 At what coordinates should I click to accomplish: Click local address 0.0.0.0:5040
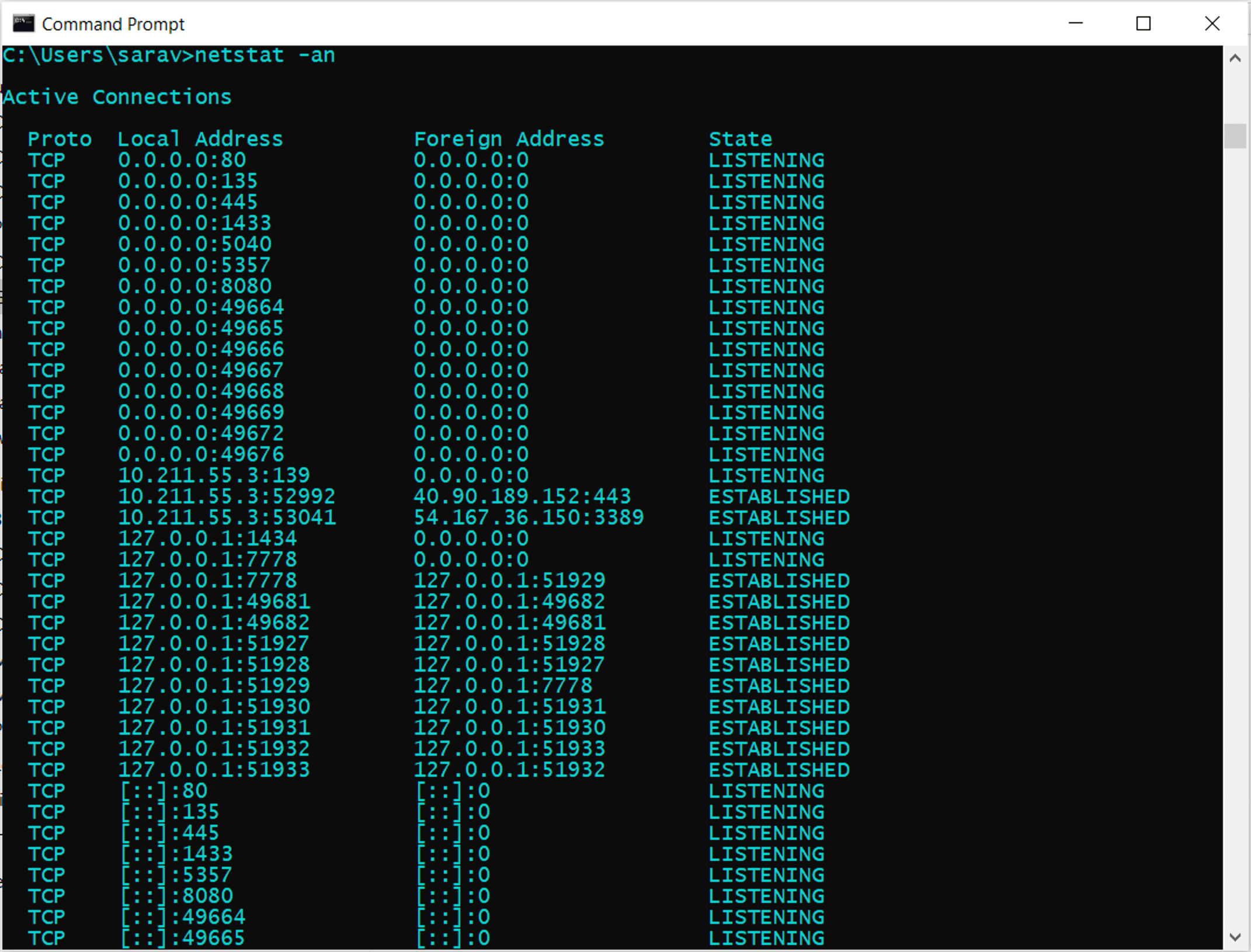pos(194,244)
